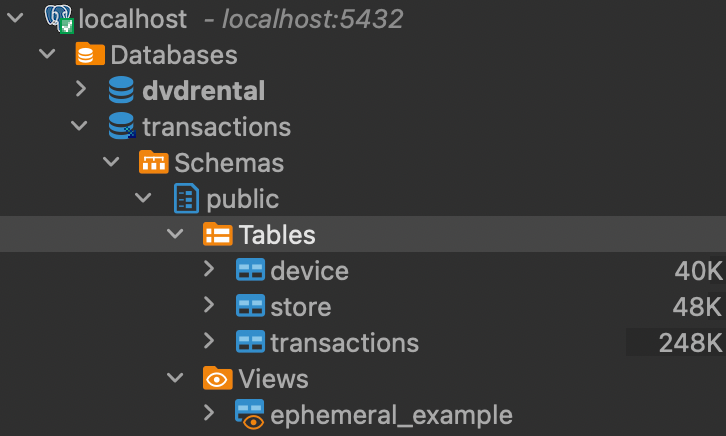Expand the ephemeral_example view node

[209, 413]
